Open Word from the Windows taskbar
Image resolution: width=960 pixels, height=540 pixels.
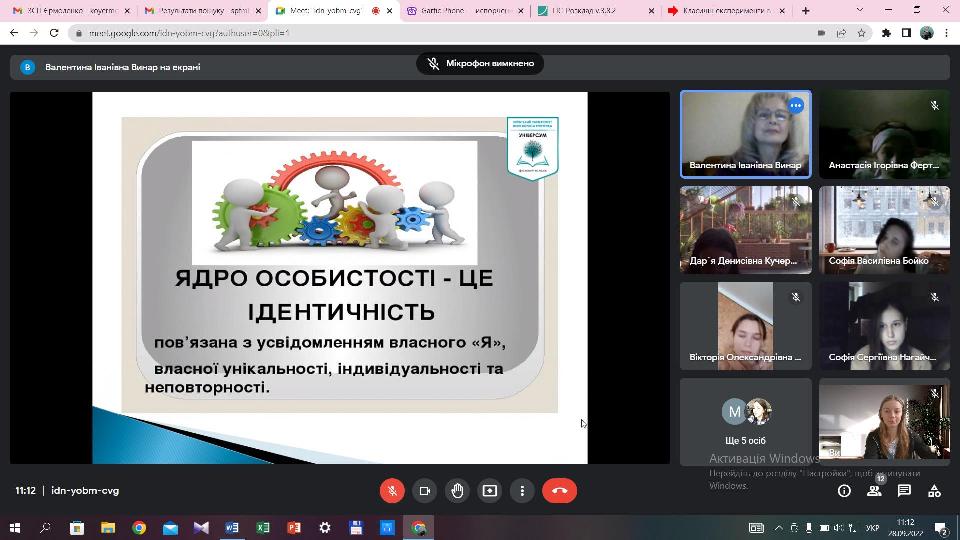tap(232, 527)
